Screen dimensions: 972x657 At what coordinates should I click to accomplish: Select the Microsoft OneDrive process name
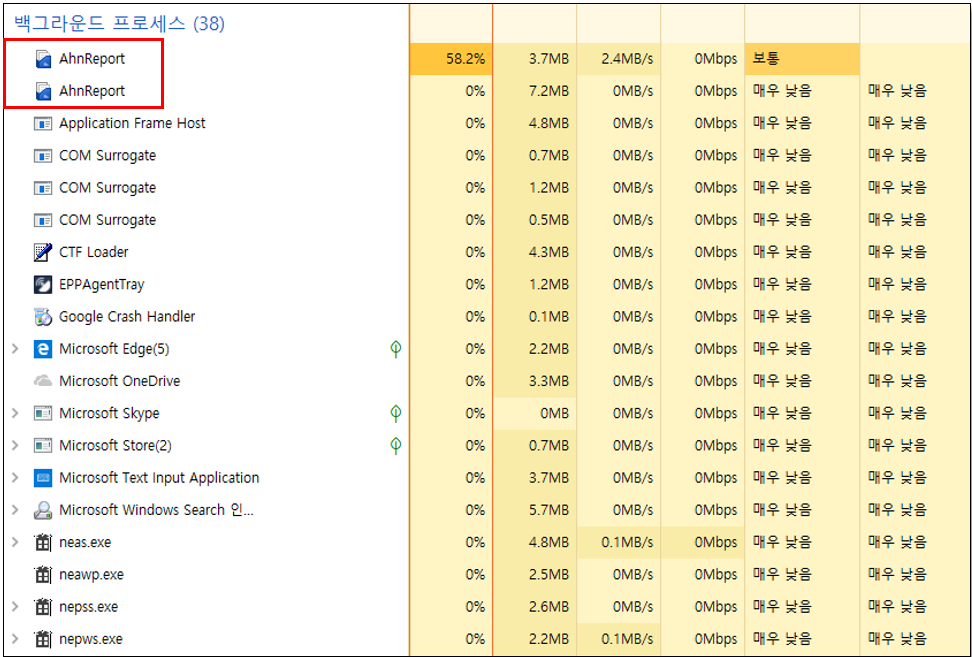pos(120,381)
